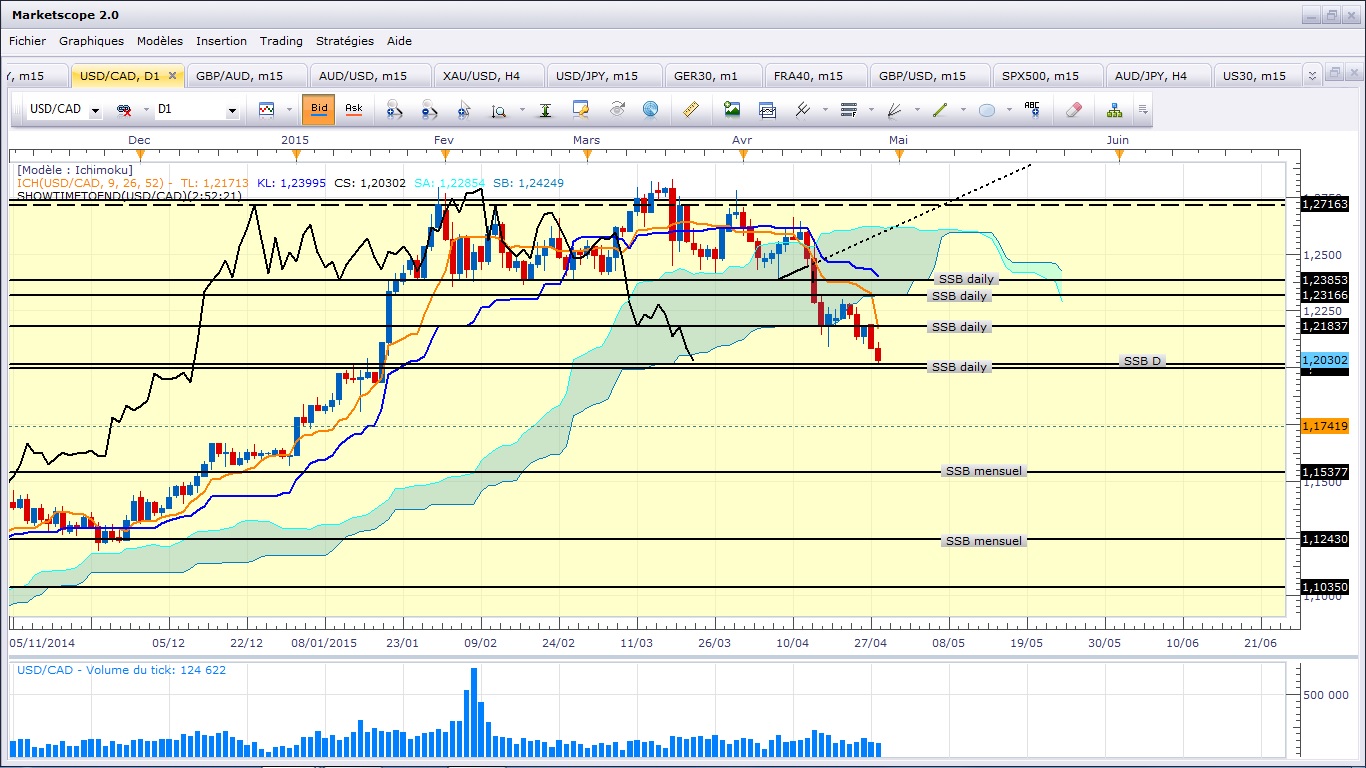Click the orange 1,17419 price label
This screenshot has width=1366, height=768.
[1326, 426]
